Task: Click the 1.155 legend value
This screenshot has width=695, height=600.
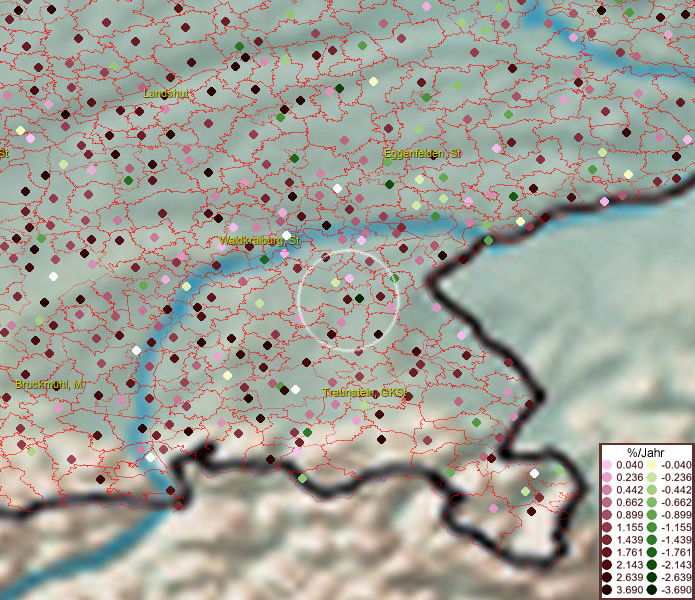Action: click(629, 527)
